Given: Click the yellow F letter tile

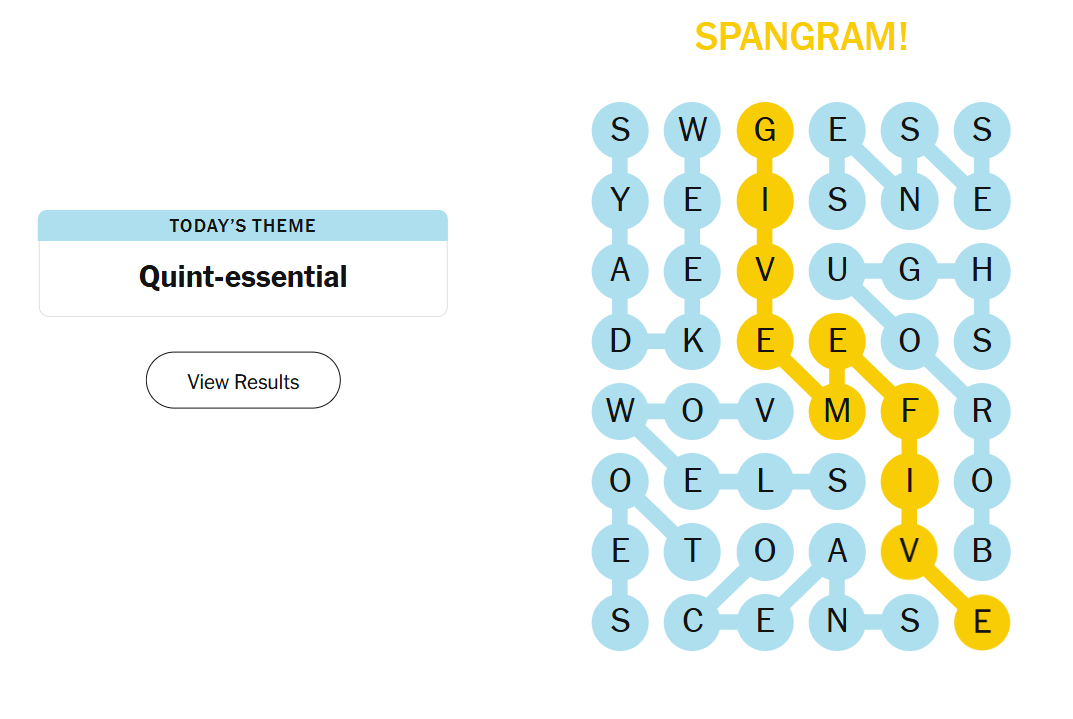Looking at the screenshot, I should (909, 411).
